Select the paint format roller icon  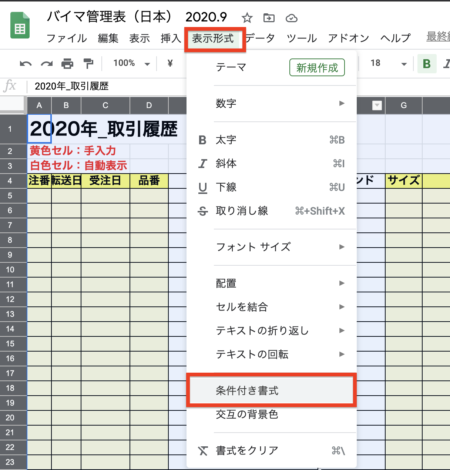point(88,63)
